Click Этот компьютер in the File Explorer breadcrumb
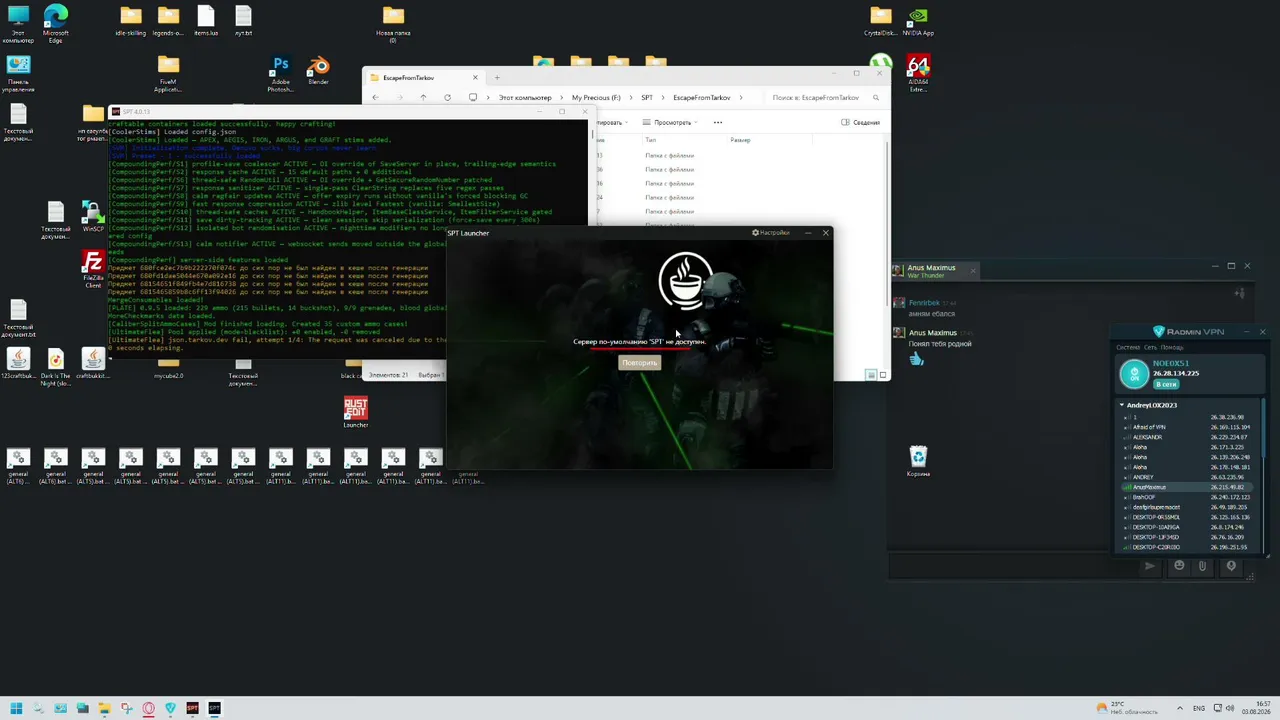Image resolution: width=1280 pixels, height=720 pixels. coord(525,98)
